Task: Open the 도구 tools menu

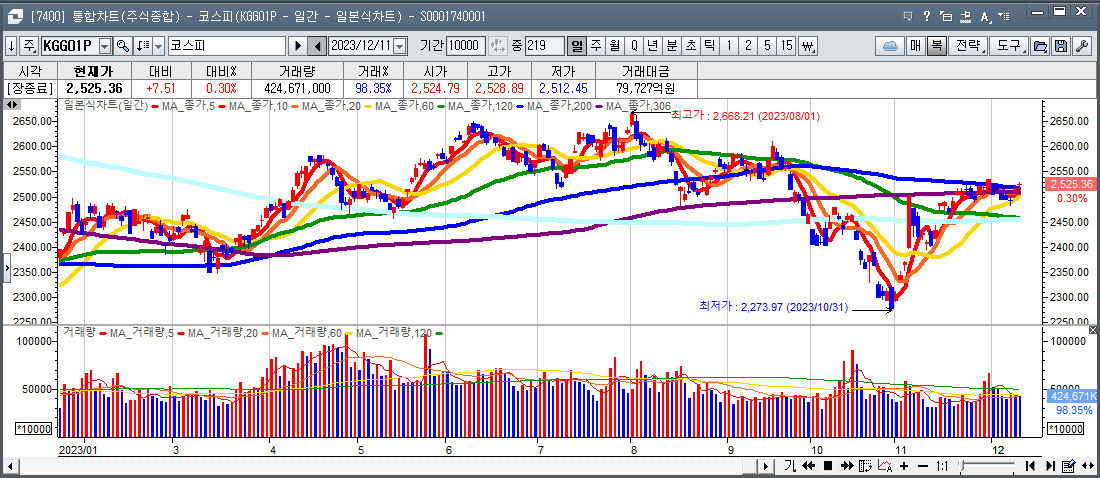Action: coord(1010,46)
